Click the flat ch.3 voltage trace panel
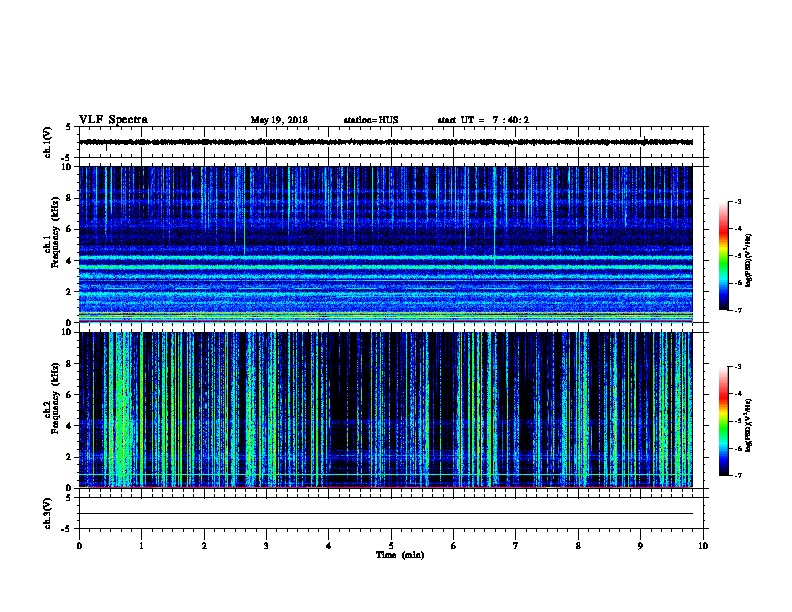This screenshot has width=792, height=612. pos(391,513)
